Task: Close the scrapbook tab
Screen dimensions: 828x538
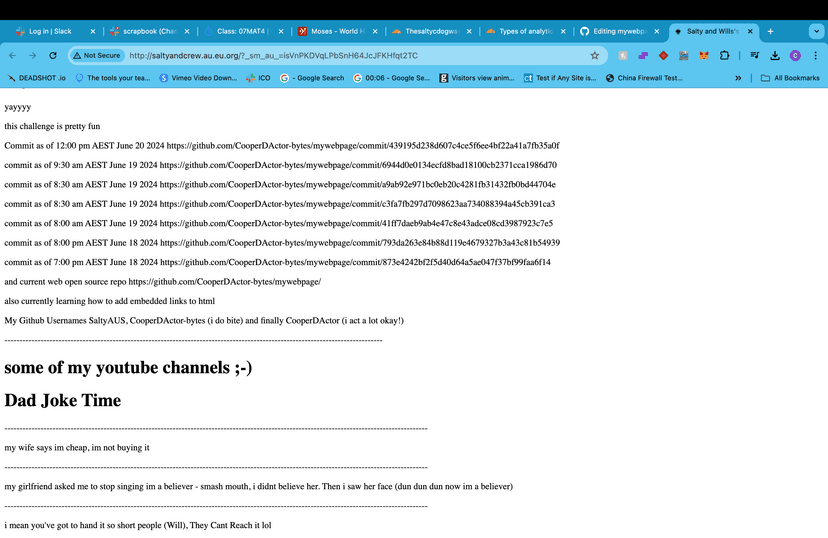Action: tap(187, 31)
